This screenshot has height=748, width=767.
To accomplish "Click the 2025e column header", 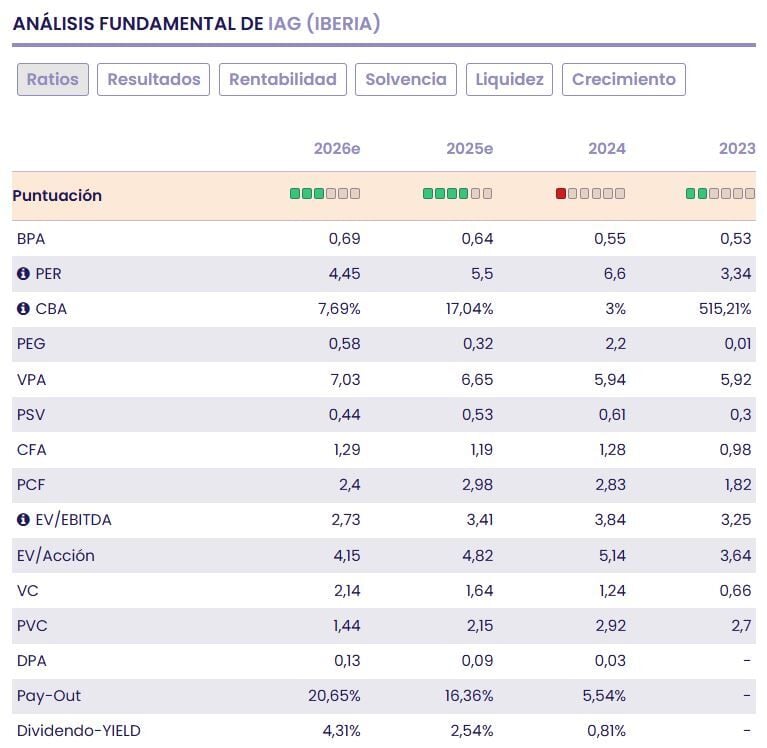I will (469, 149).
